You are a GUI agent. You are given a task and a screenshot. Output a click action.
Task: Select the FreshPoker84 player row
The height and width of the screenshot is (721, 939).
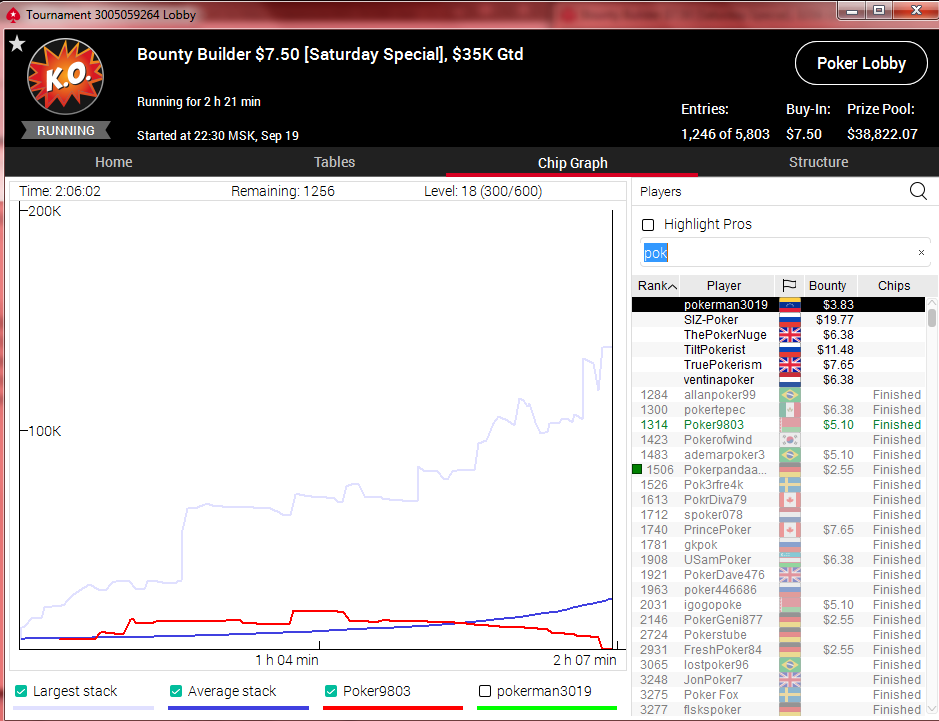click(x=778, y=650)
